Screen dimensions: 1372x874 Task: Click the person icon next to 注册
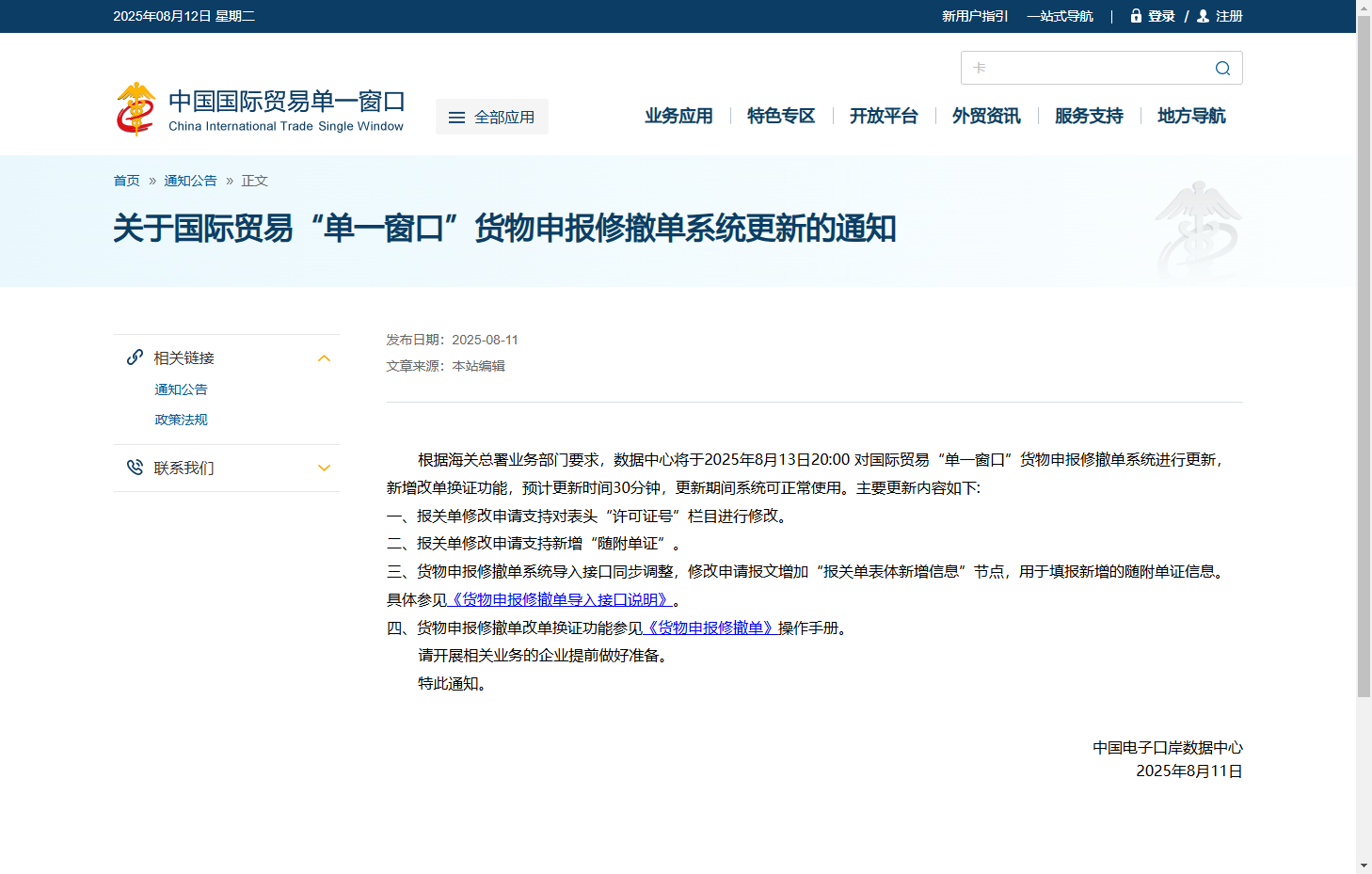coord(1202,16)
